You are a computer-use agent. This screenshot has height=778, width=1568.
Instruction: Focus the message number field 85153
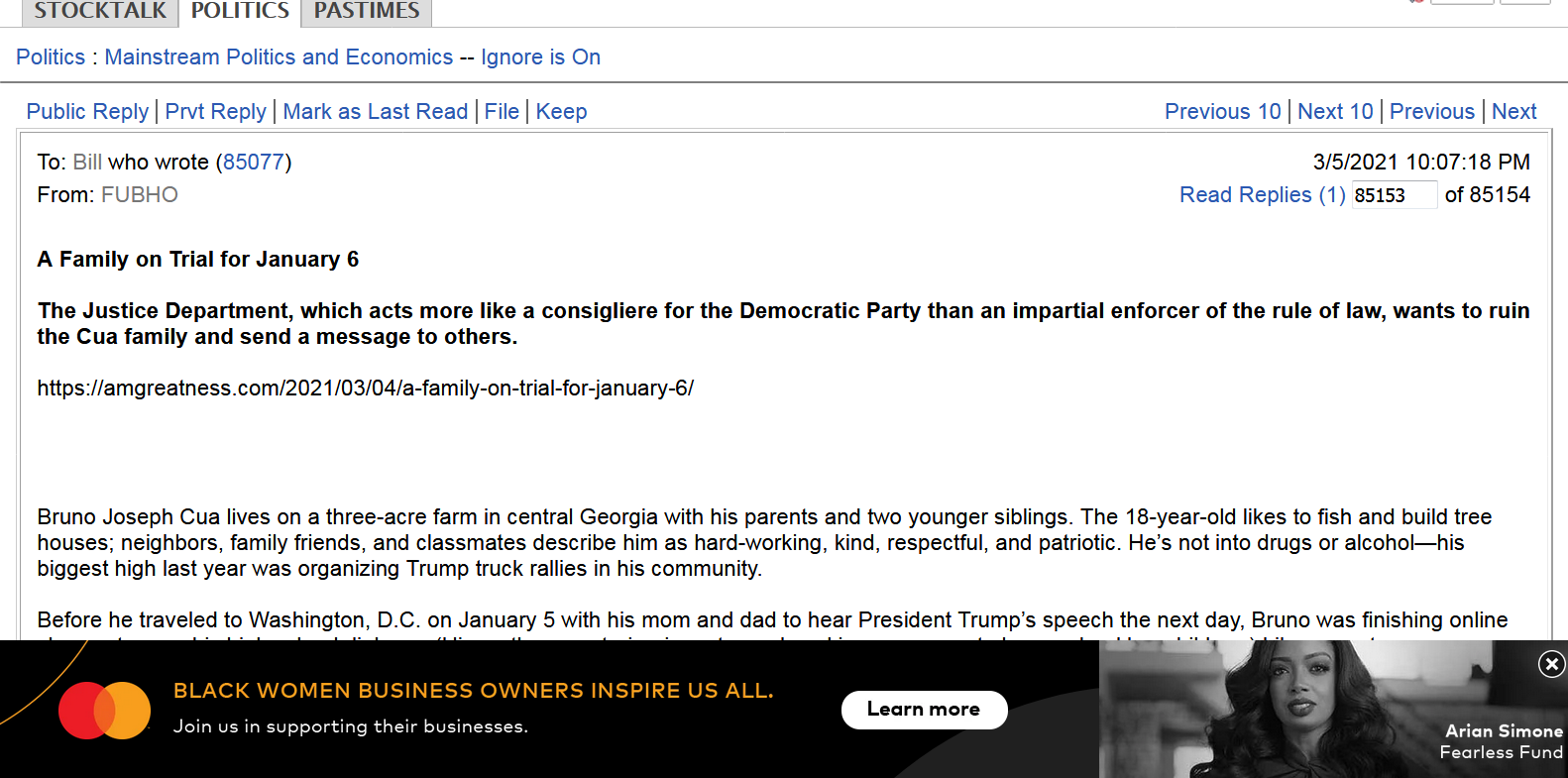[x=1394, y=195]
